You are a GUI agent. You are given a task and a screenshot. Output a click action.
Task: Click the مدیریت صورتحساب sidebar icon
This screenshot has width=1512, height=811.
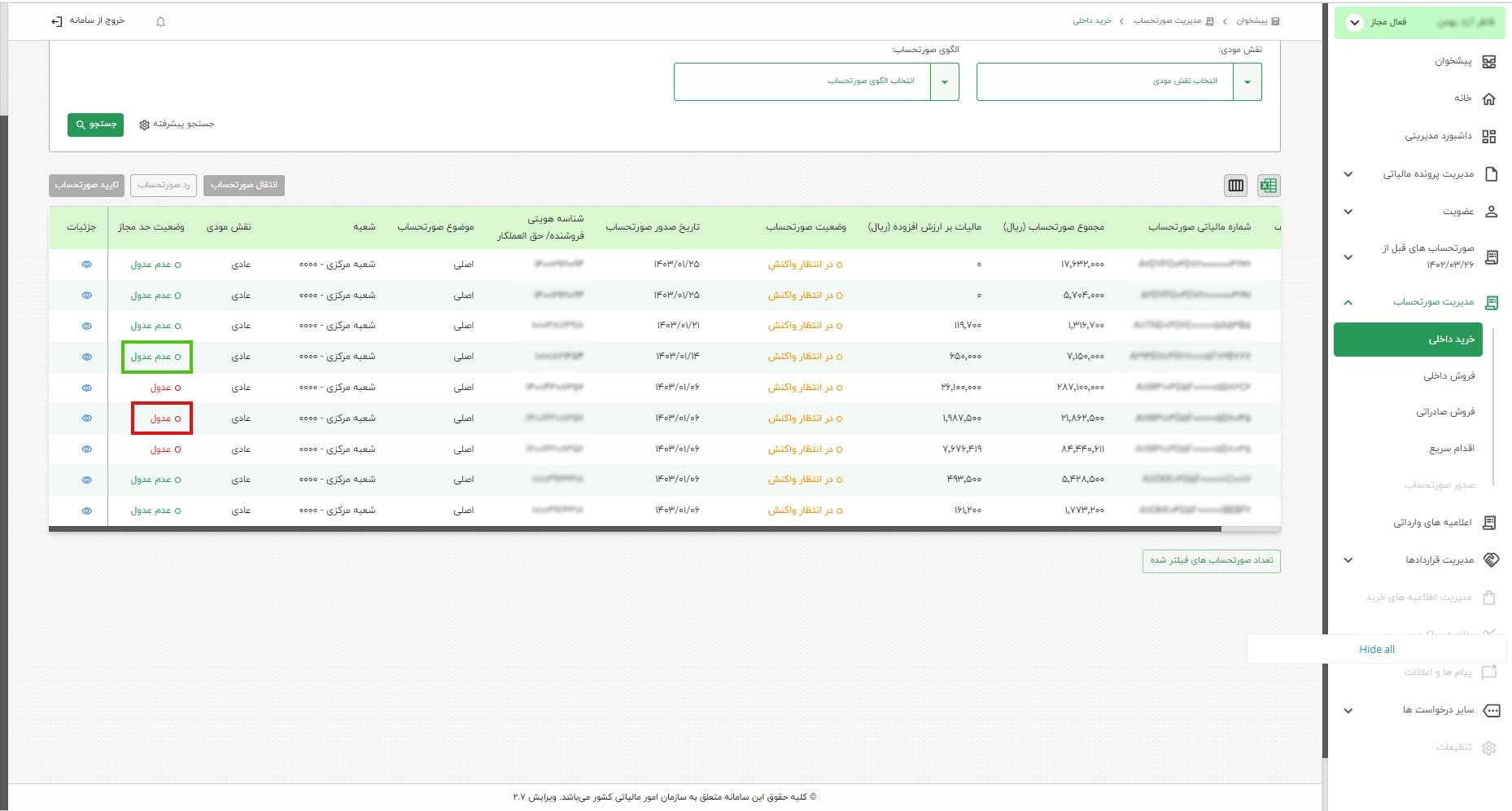[x=1491, y=302]
